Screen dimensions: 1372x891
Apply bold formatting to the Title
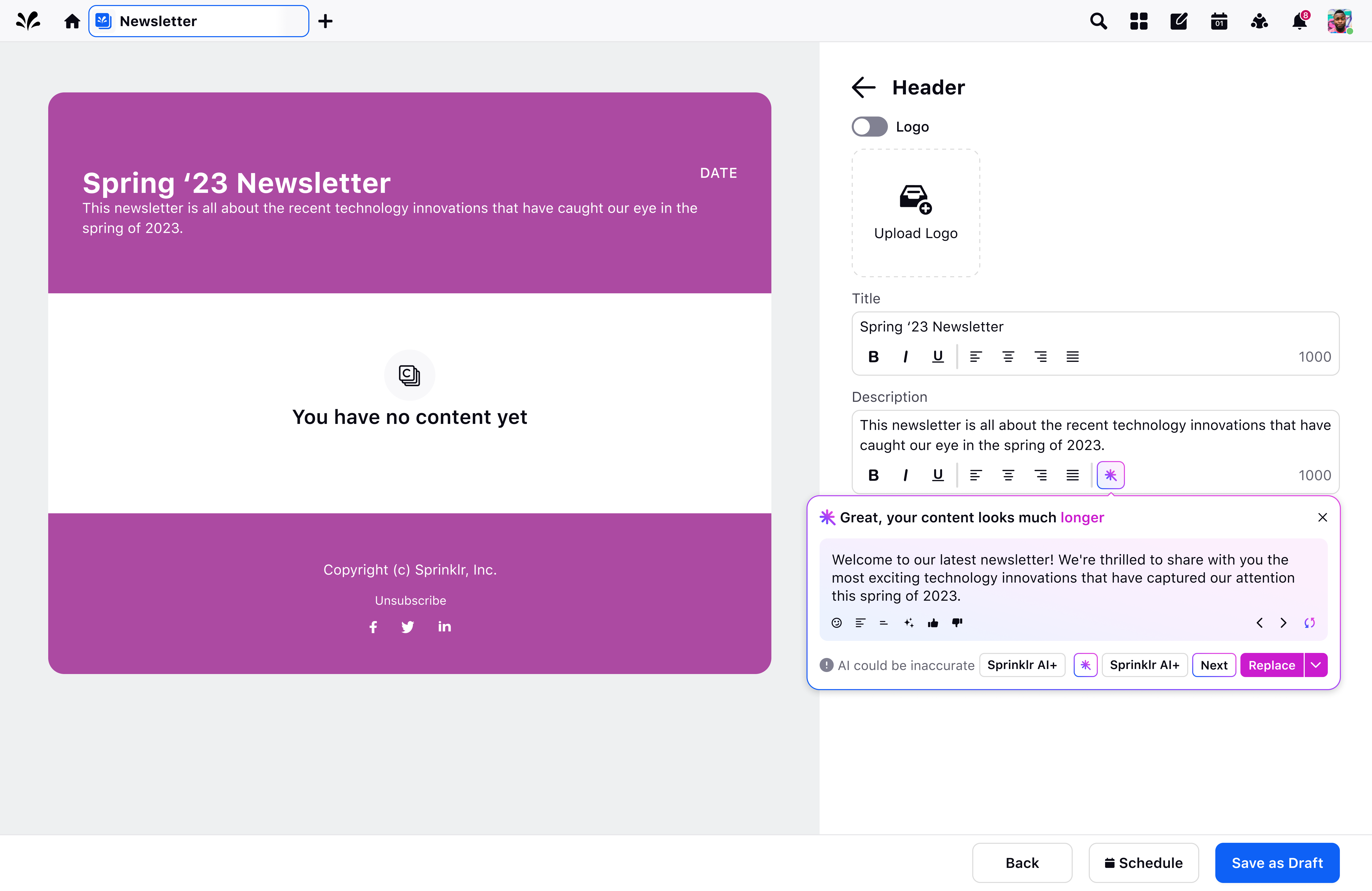873,356
